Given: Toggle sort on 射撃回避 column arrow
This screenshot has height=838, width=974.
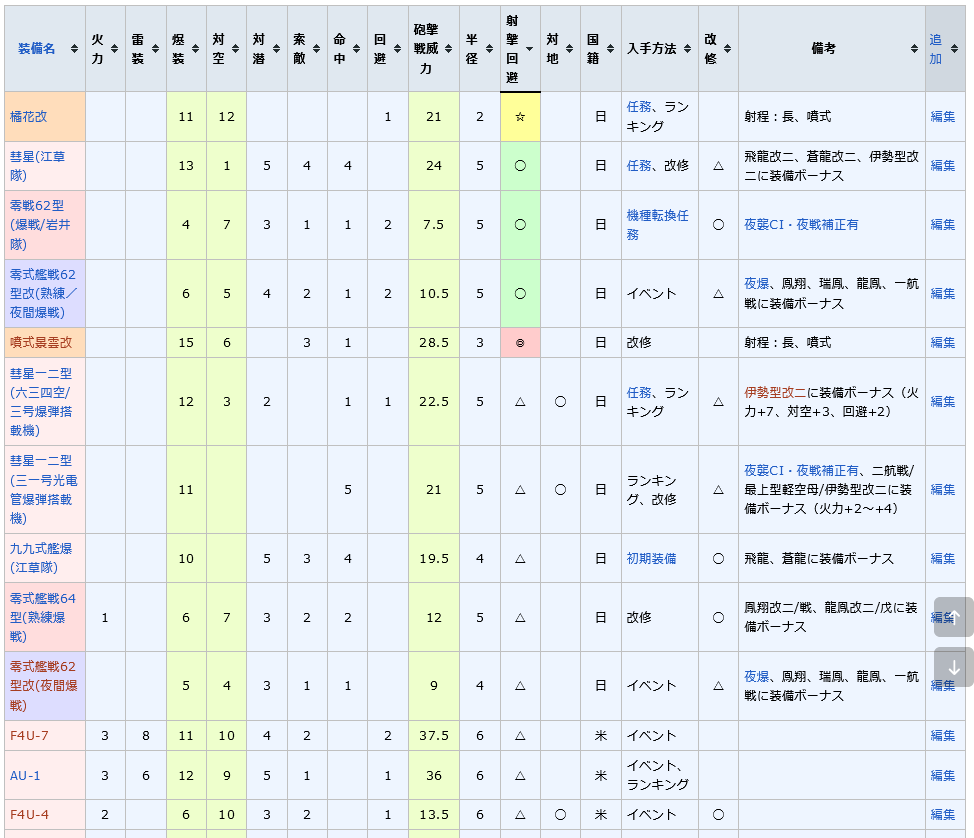Looking at the screenshot, I should click(x=529, y=49).
